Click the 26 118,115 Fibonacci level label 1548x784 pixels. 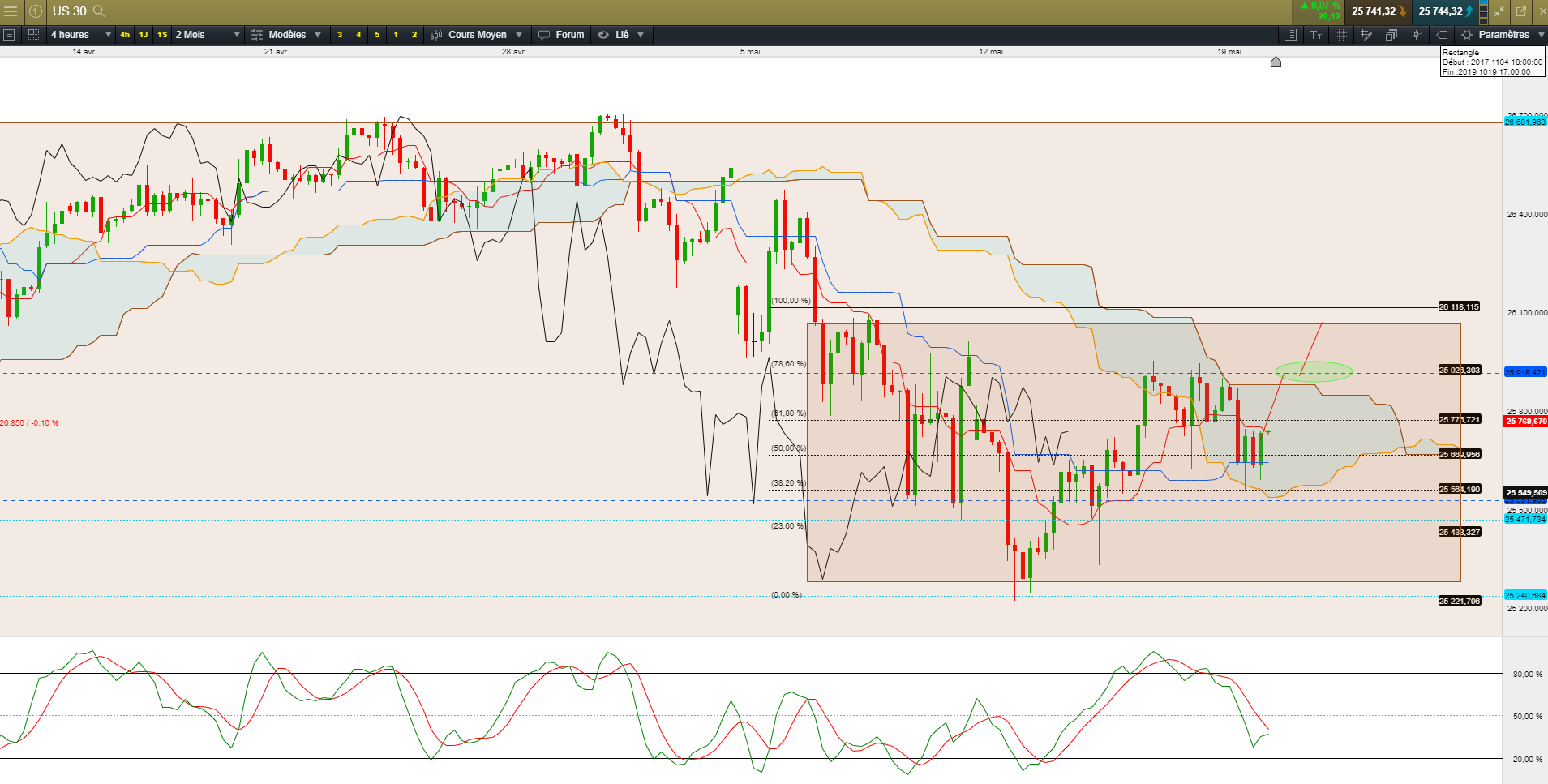point(1459,306)
